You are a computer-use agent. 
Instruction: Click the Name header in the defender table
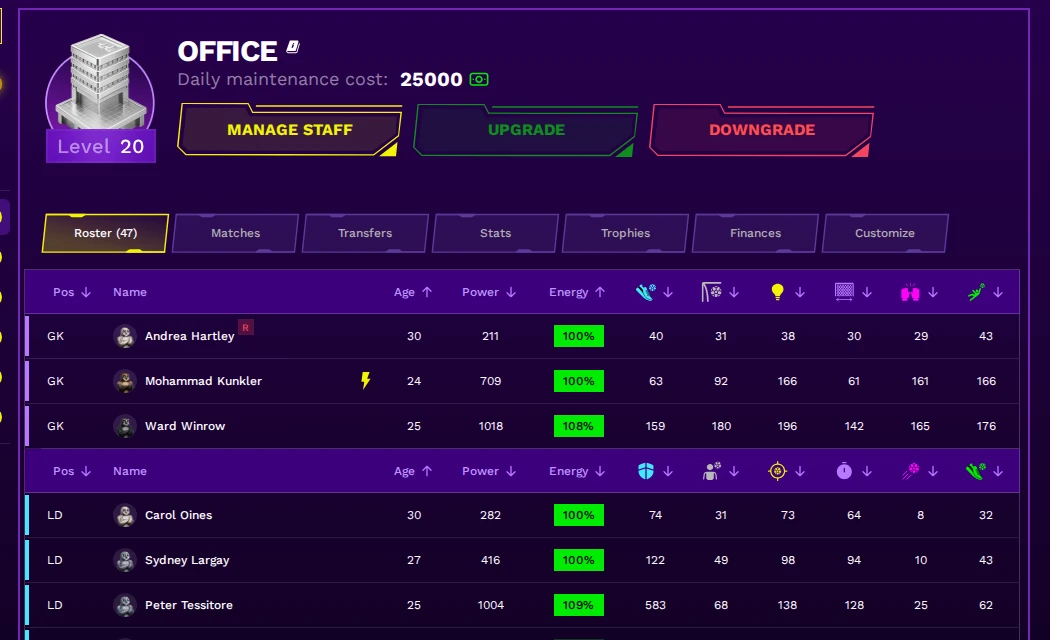tap(130, 471)
